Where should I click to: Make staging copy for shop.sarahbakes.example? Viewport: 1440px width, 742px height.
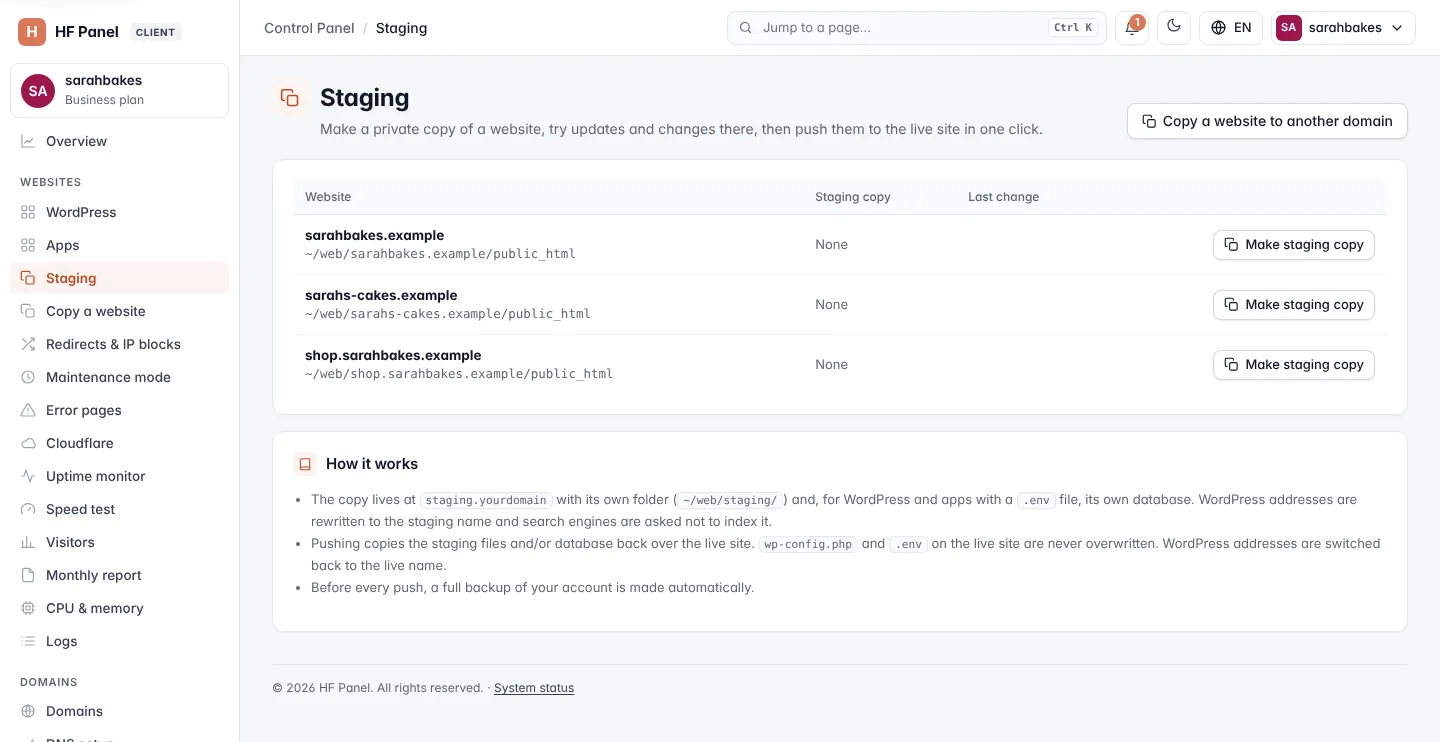coord(1294,365)
